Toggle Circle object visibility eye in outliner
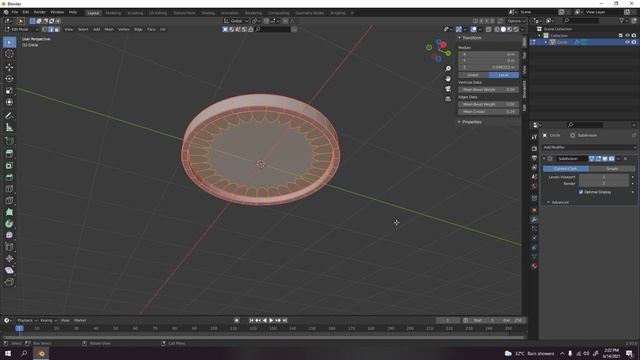The width and height of the screenshot is (640, 360). [627, 42]
